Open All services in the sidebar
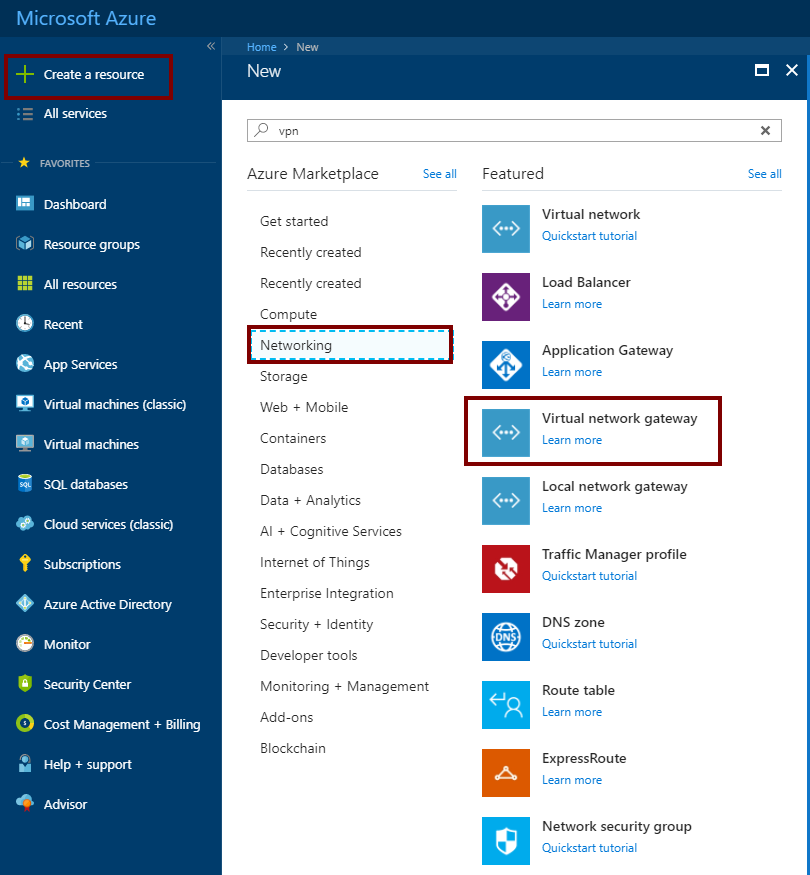Image resolution: width=810 pixels, height=875 pixels. (75, 114)
